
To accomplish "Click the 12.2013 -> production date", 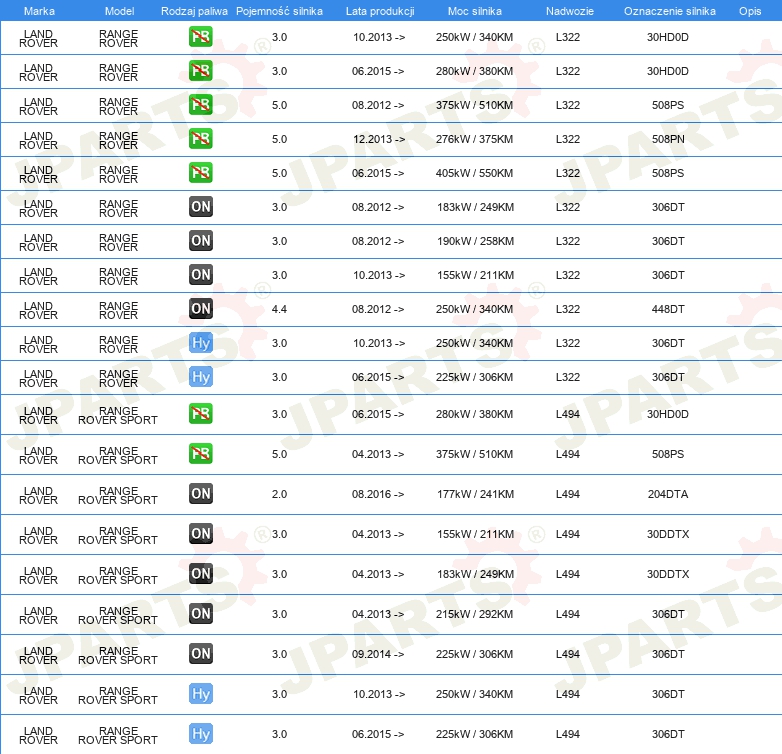I will click(x=379, y=139).
